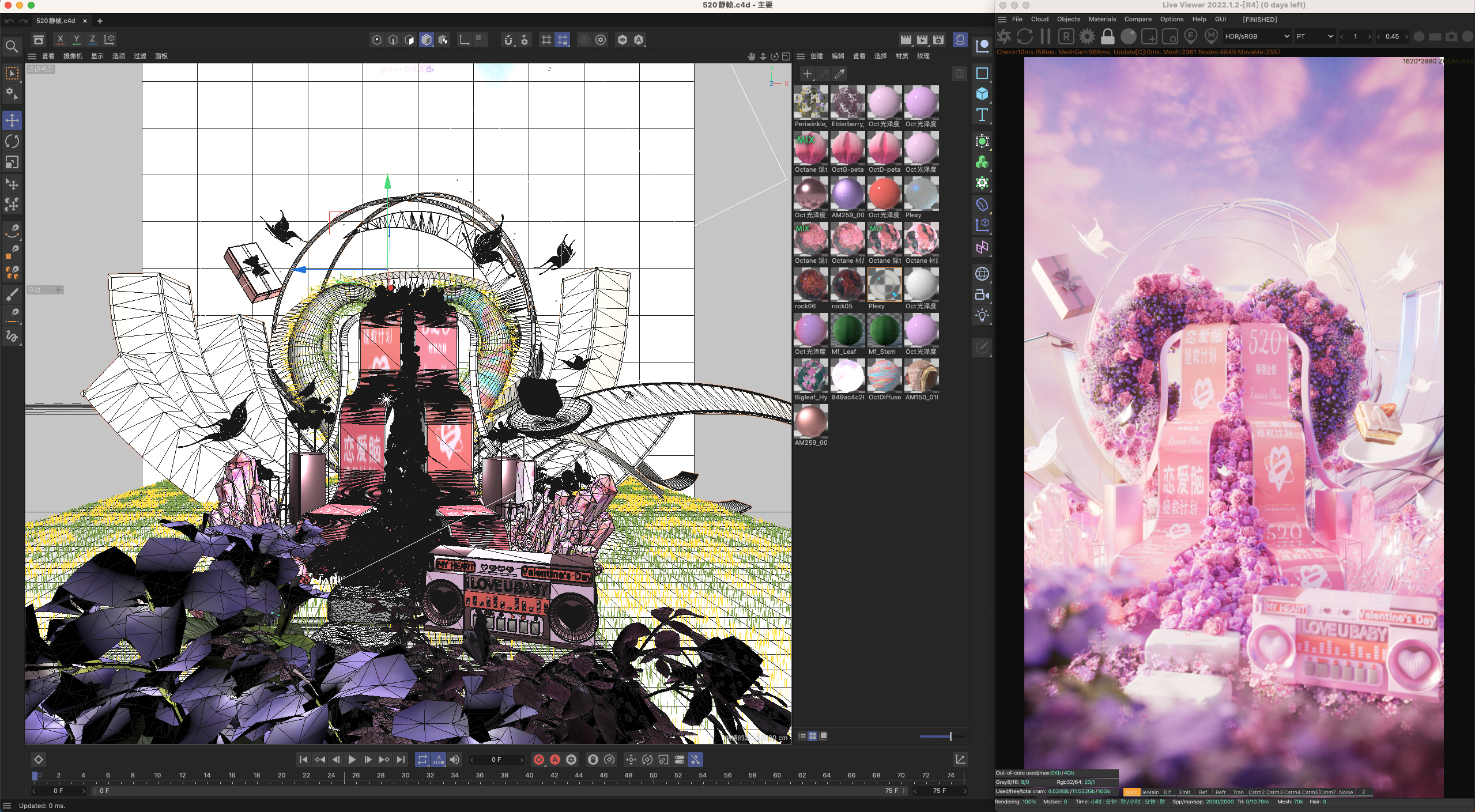Pause rendering in Live Viewer
Viewport: 1475px width, 812px height.
[1045, 36]
